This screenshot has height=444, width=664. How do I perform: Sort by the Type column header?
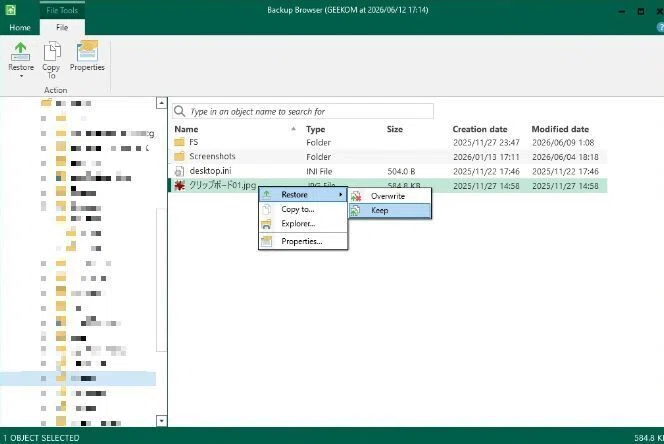pos(315,129)
